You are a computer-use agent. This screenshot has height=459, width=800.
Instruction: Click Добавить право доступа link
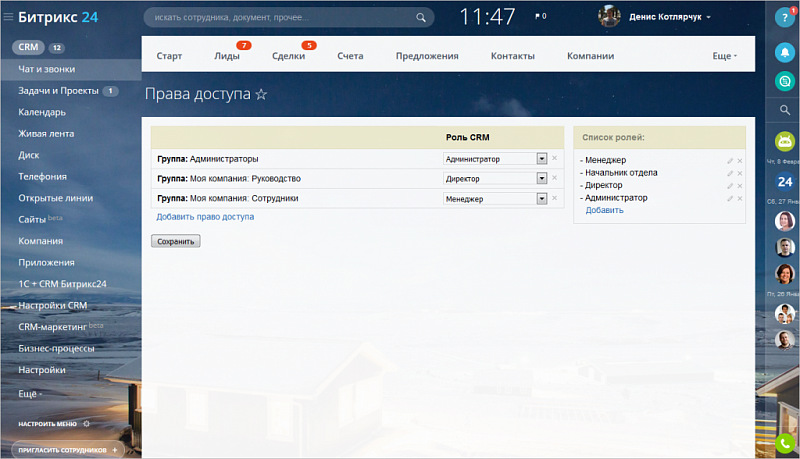point(205,217)
